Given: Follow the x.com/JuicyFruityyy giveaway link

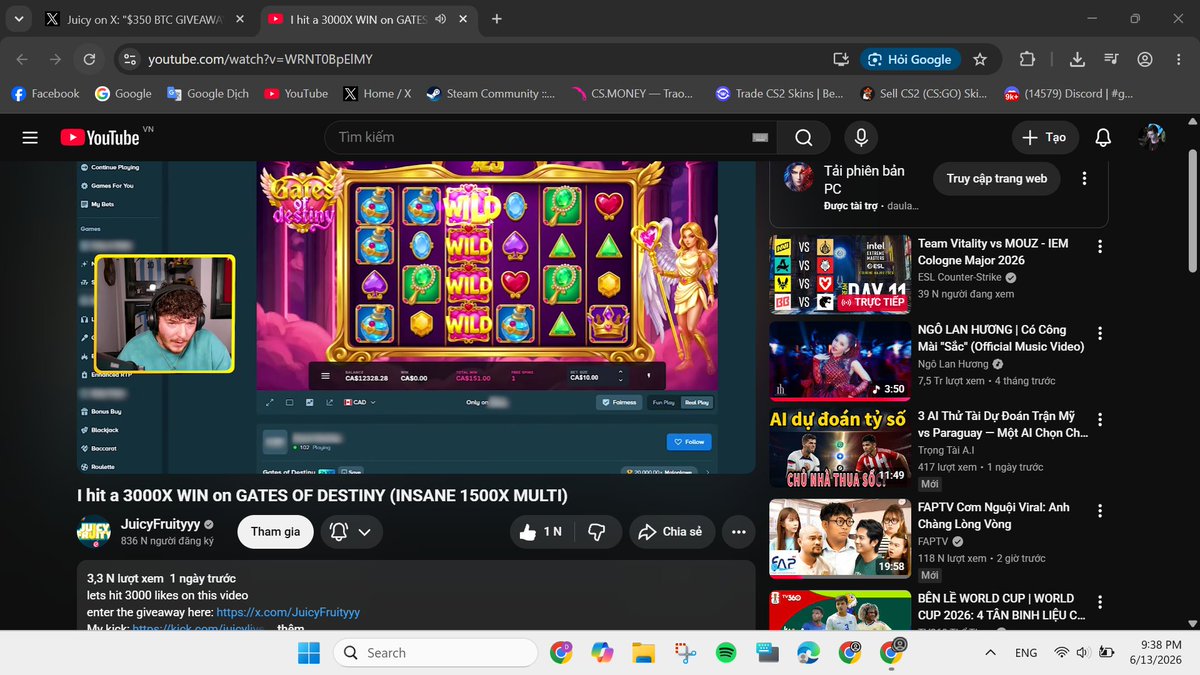Looking at the screenshot, I should point(288,612).
